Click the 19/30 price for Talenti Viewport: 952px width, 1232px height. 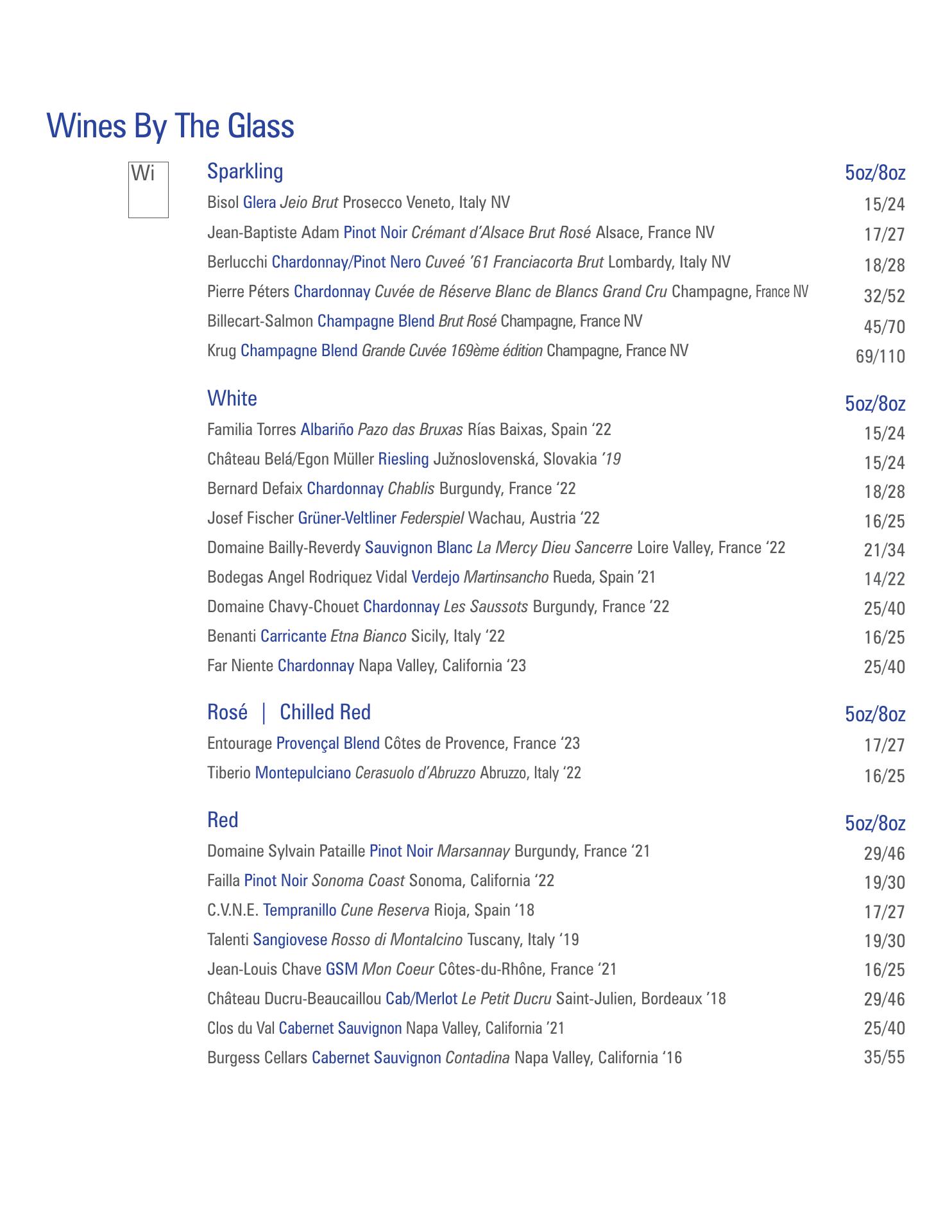tap(885, 941)
